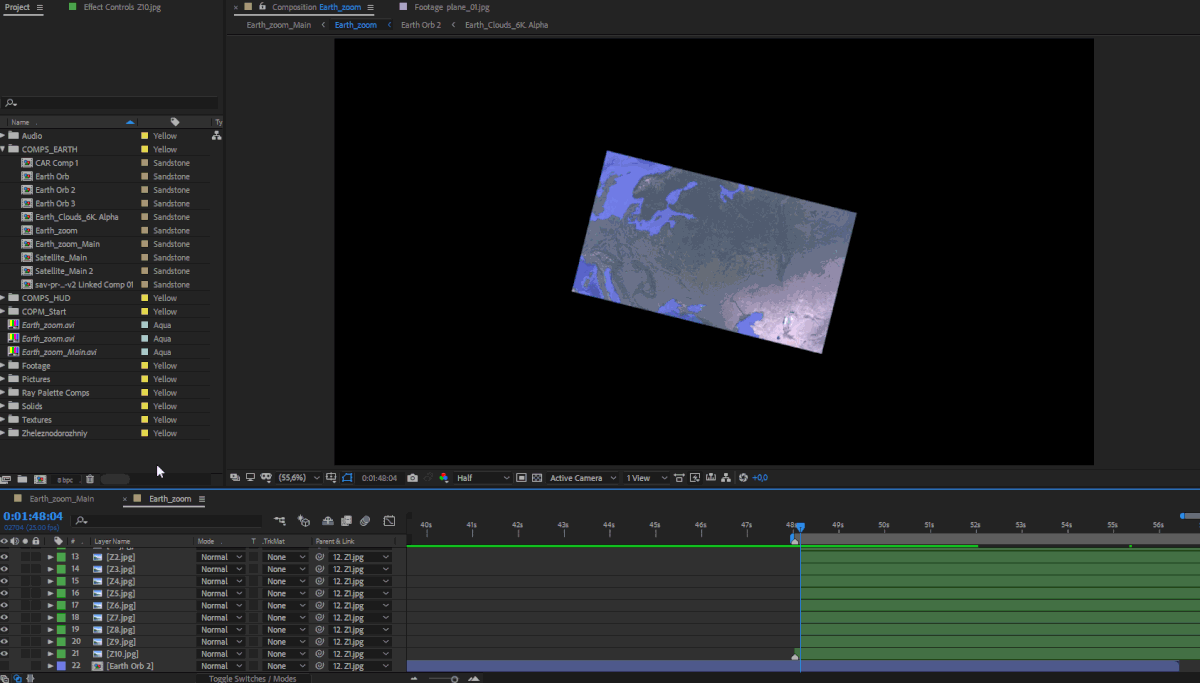The height and width of the screenshot is (683, 1200).
Task: Switch to the Earth_zoom_Main timeline tab
Action: (60, 498)
